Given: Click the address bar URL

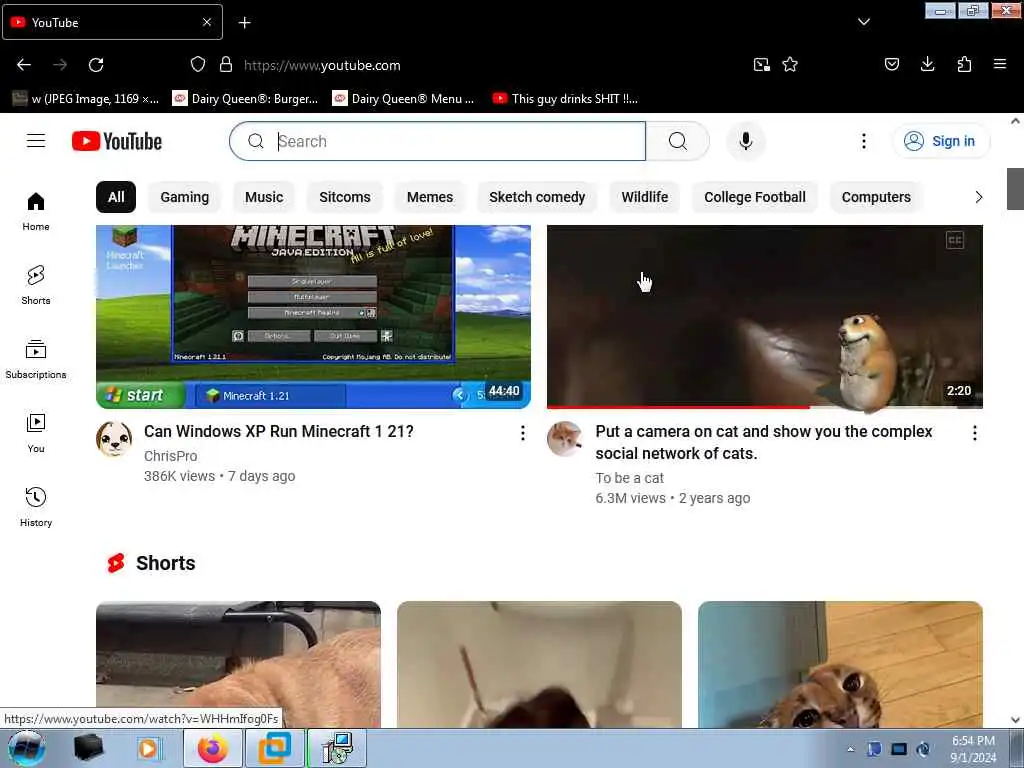Looking at the screenshot, I should click(323, 65).
